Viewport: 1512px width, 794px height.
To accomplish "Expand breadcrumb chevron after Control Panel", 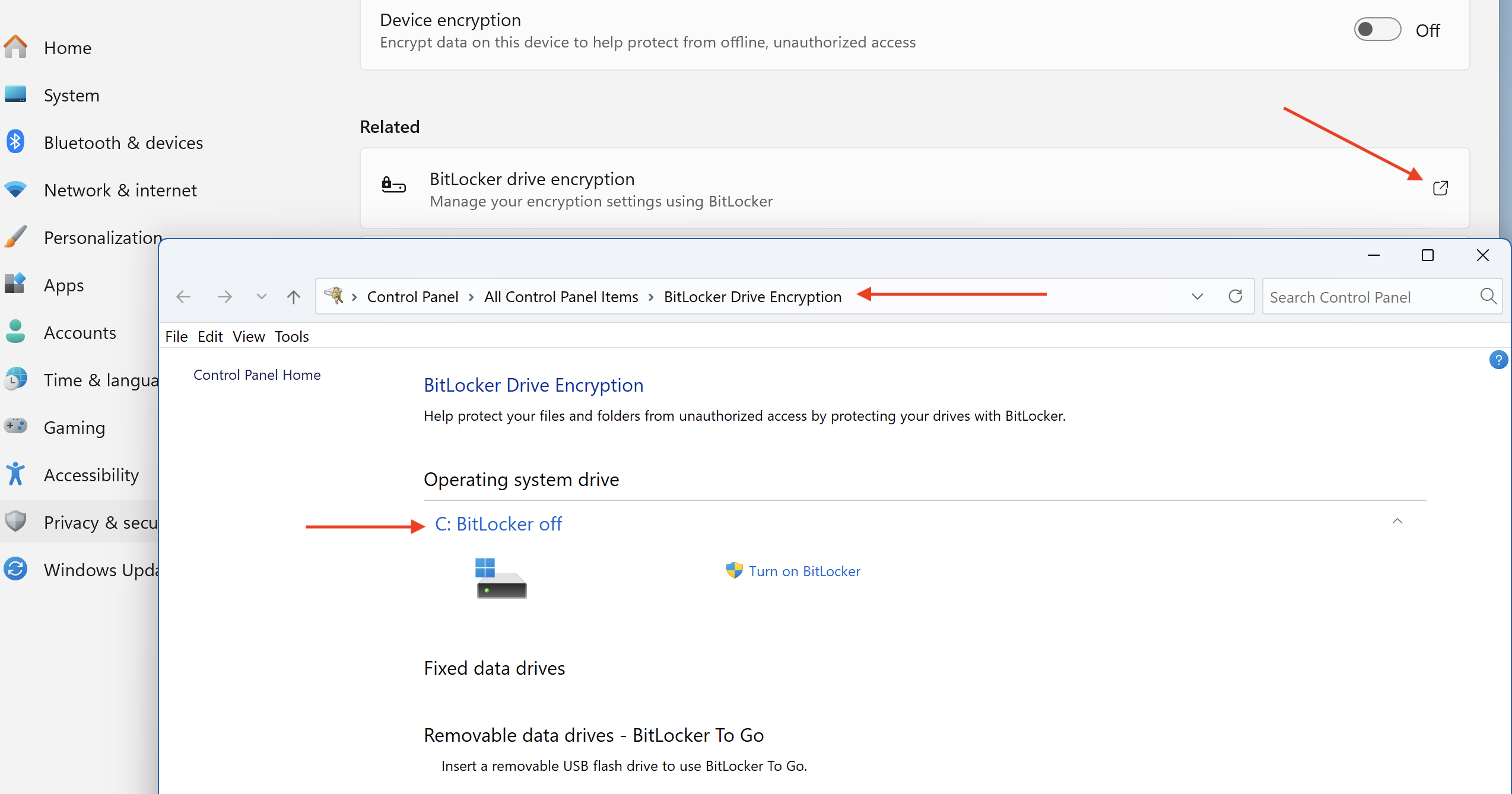I will pos(472,297).
